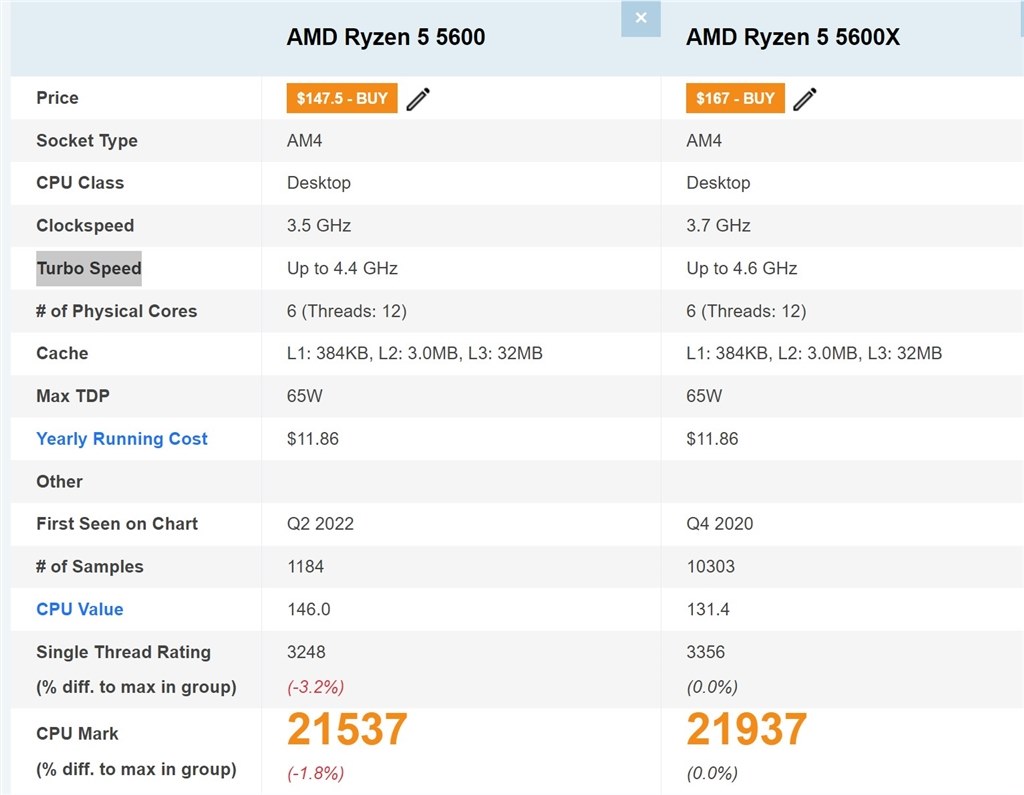Viewport: 1024px width, 795px height.
Task: Edit the Ryzen 5 5600 price with the pencil icon
Action: click(418, 99)
